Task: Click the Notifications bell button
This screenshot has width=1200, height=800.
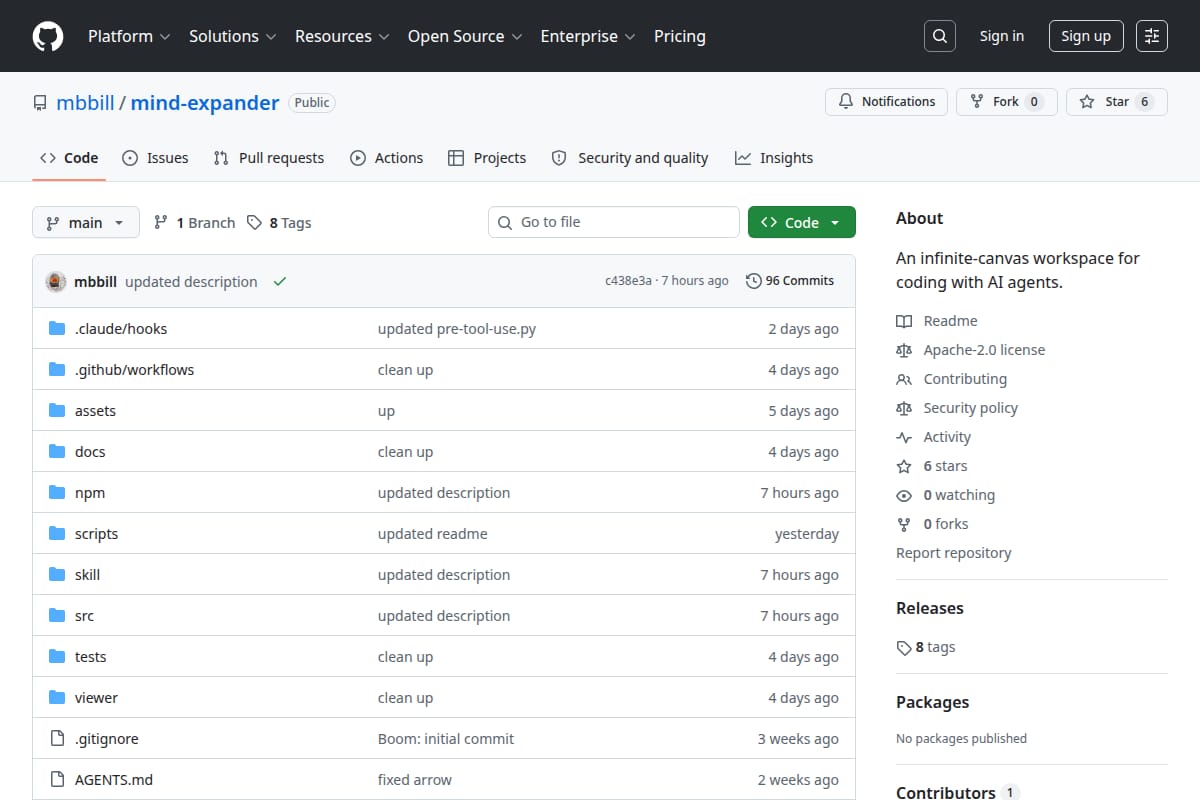Action: pos(886,102)
